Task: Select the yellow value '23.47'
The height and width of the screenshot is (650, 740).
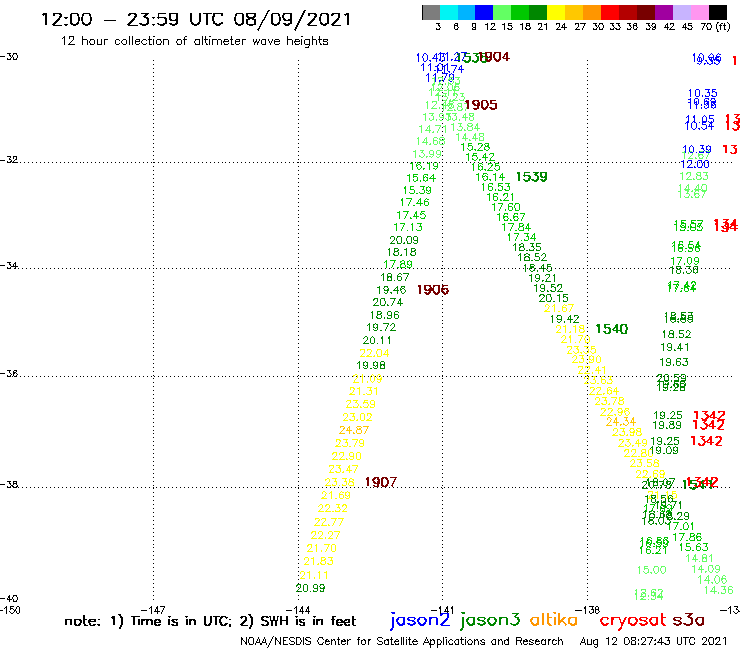Action: point(343,469)
